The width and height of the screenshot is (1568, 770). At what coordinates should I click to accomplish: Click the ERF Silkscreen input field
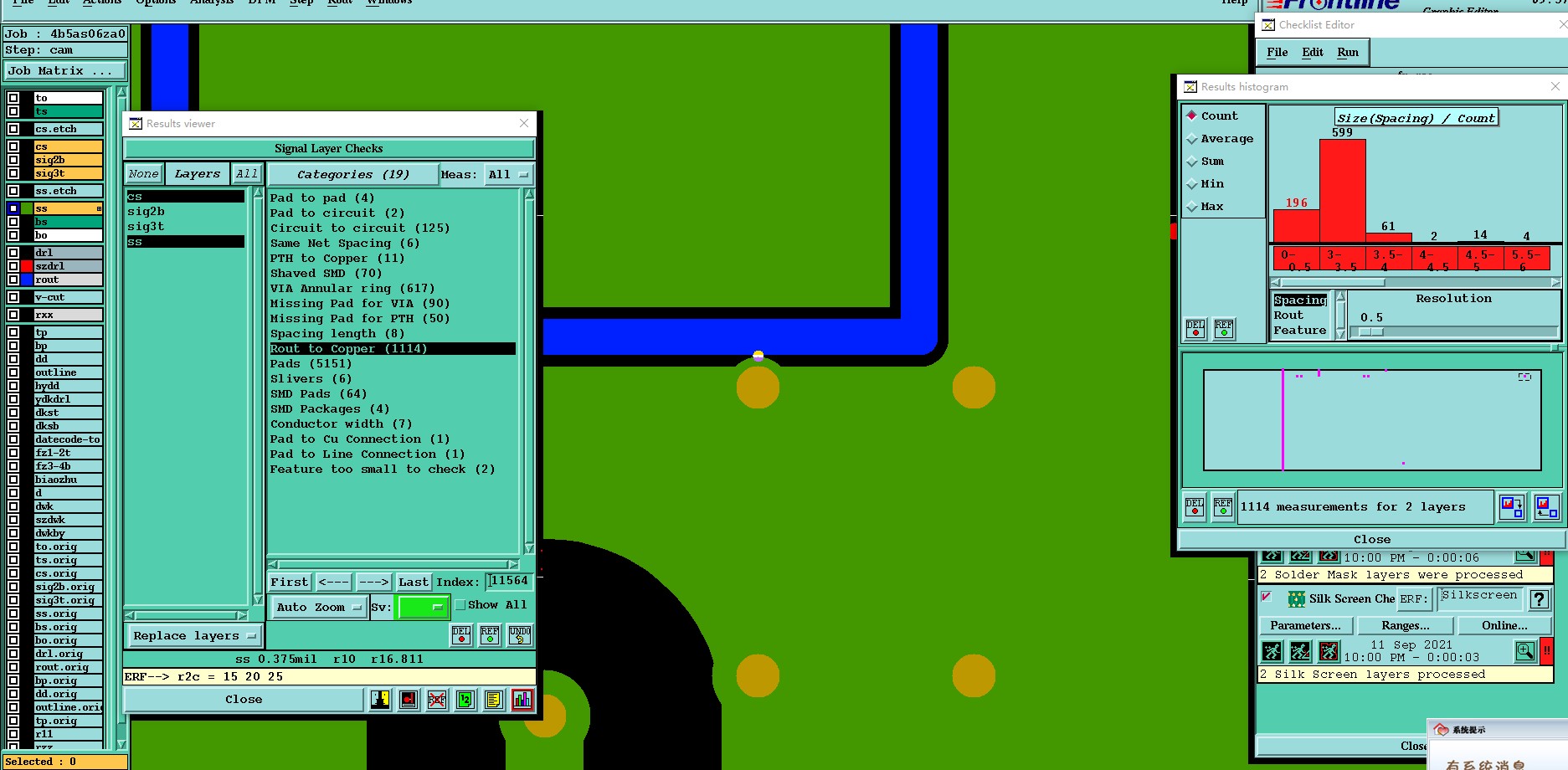point(1480,598)
